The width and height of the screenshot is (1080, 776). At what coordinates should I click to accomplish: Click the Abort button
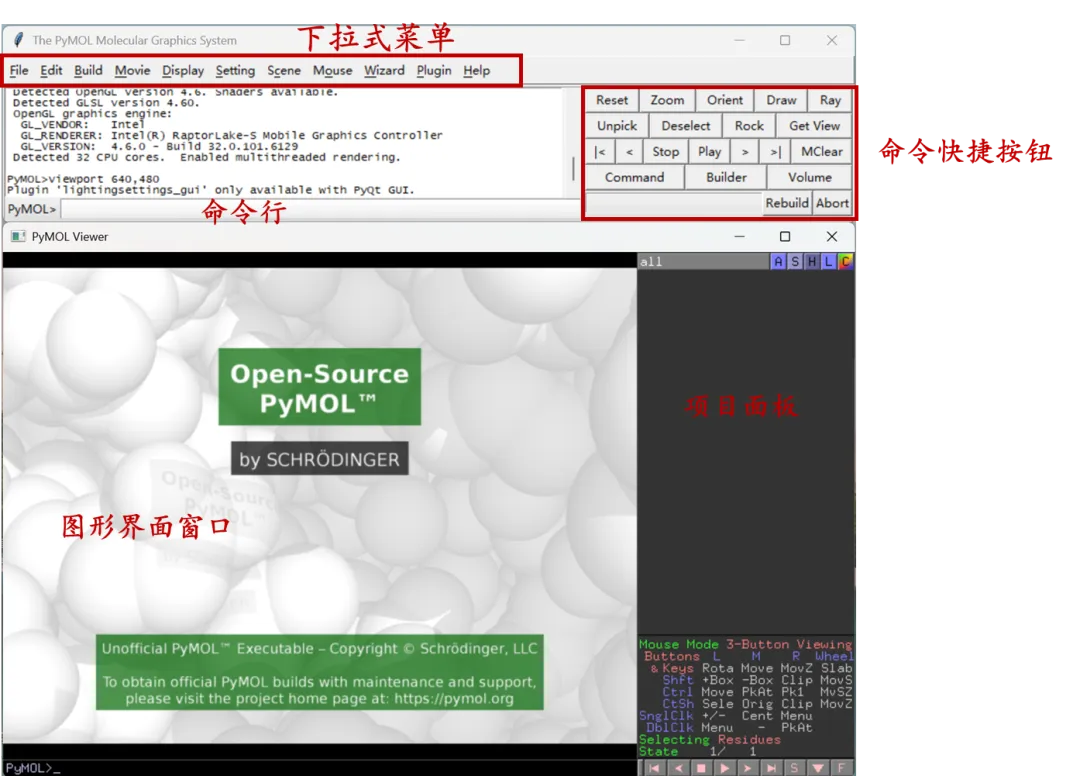tap(832, 203)
